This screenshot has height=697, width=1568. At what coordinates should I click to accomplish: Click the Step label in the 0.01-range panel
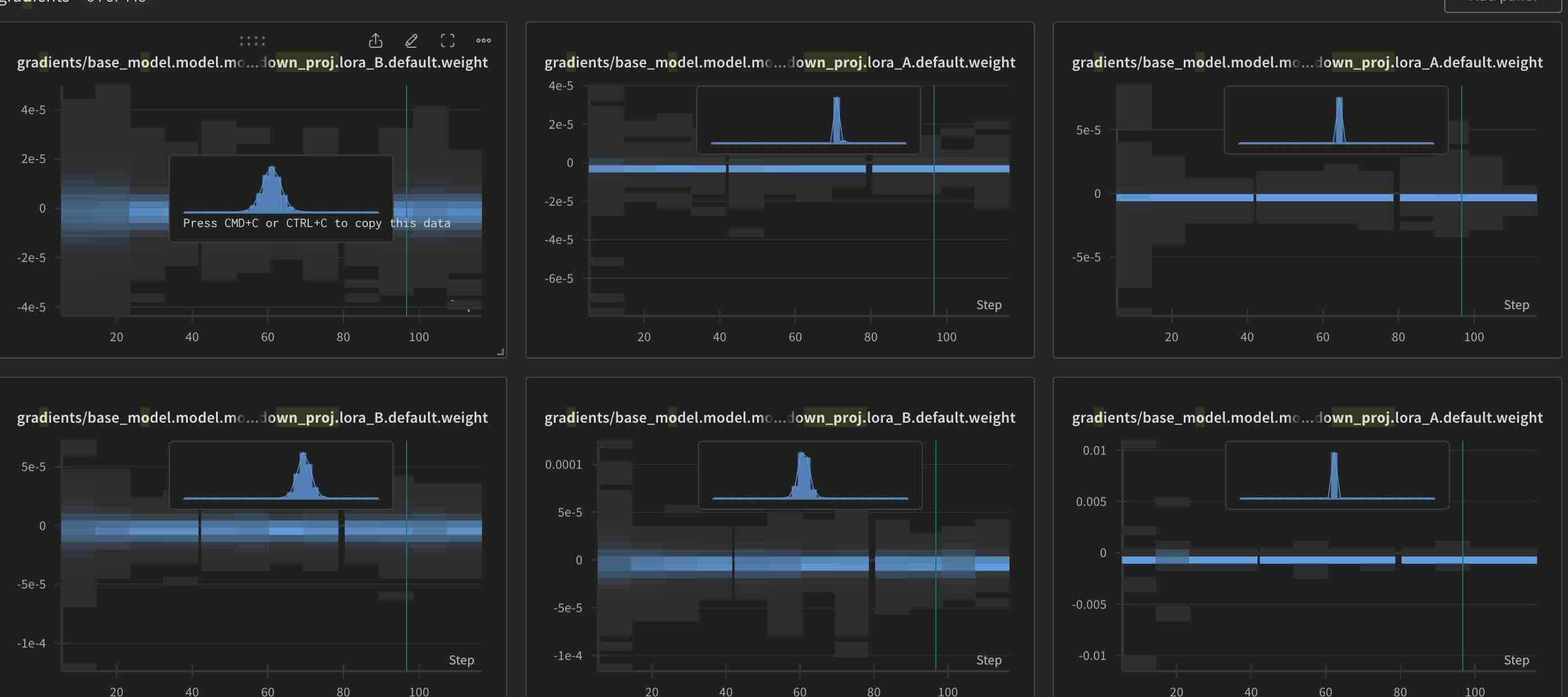tap(1516, 660)
